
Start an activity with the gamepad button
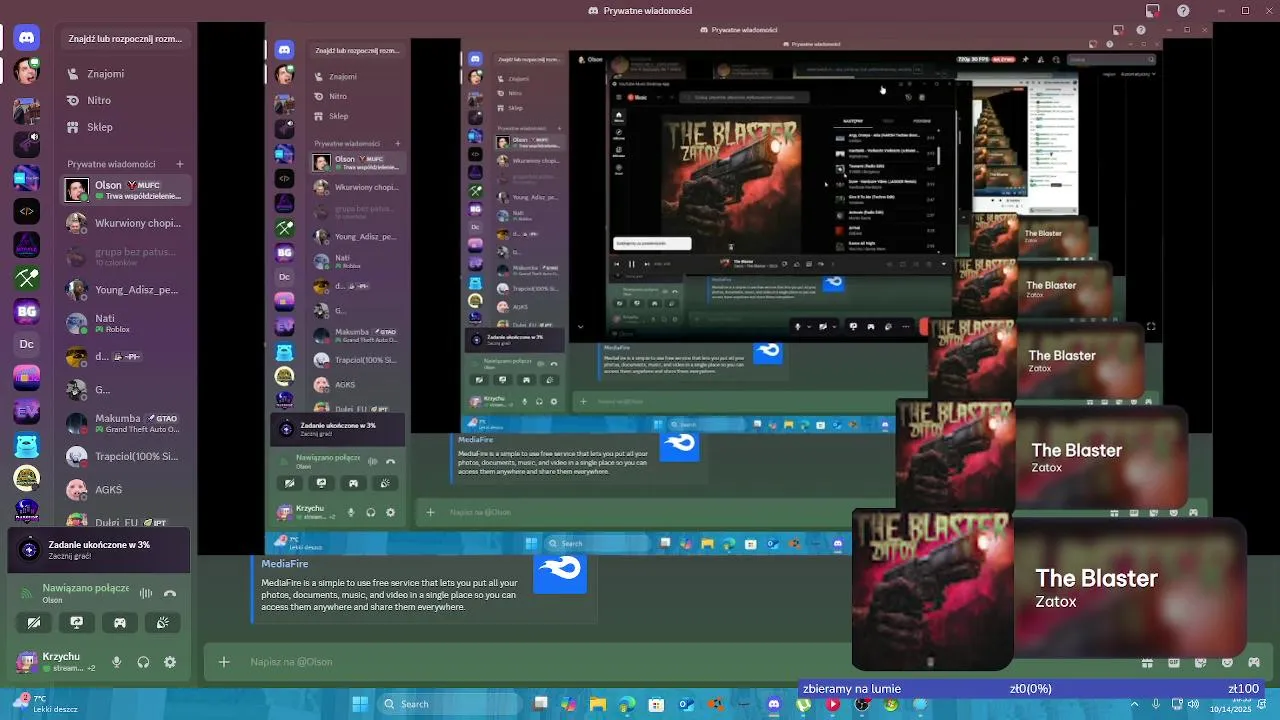pos(120,622)
